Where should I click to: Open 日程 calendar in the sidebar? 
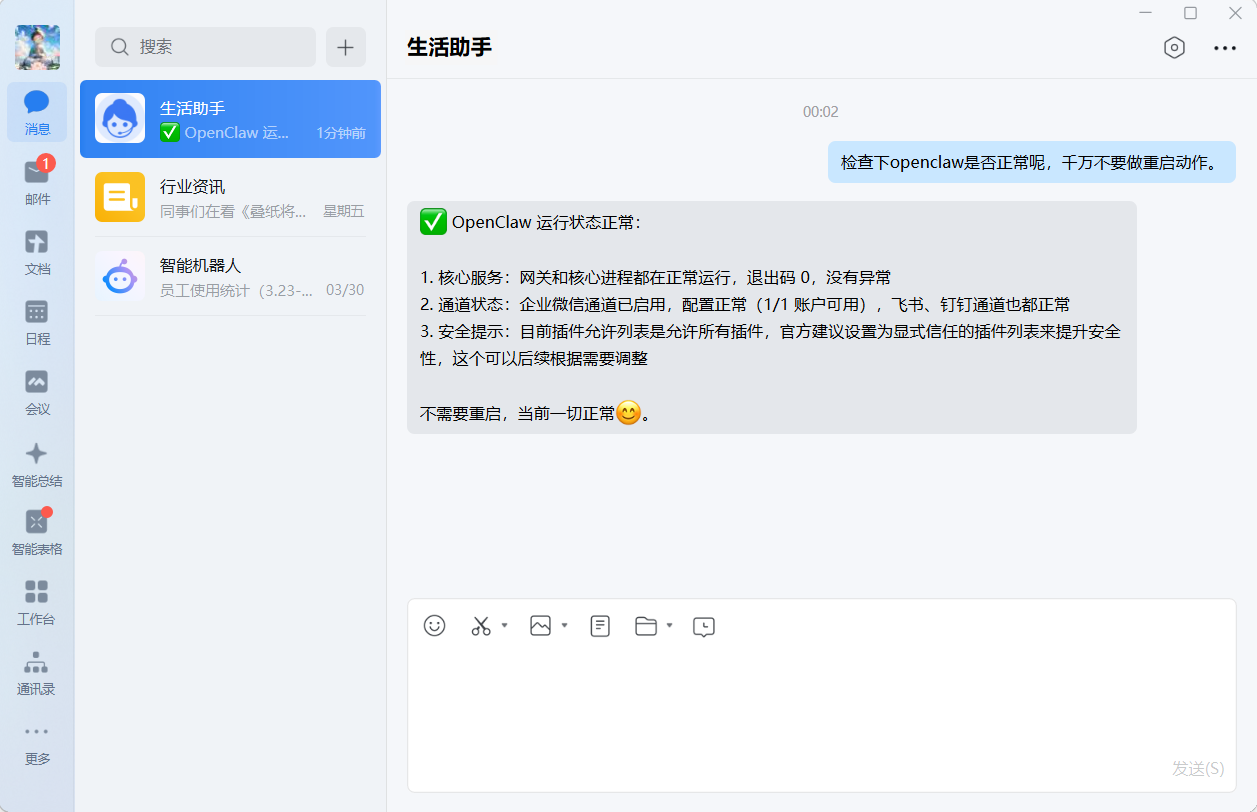pyautogui.click(x=37, y=322)
